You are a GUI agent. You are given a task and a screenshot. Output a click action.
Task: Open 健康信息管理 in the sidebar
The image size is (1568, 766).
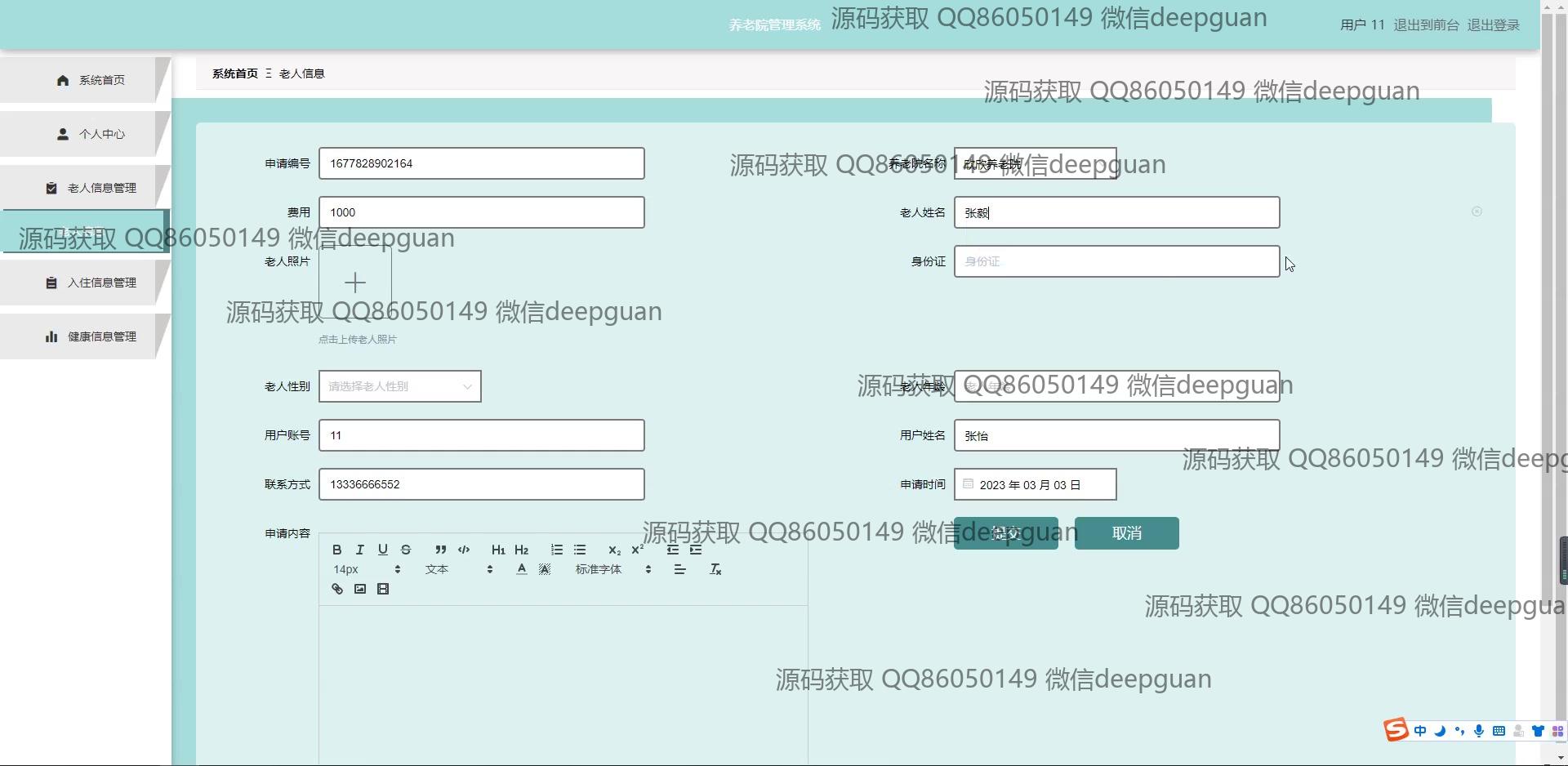tap(91, 336)
